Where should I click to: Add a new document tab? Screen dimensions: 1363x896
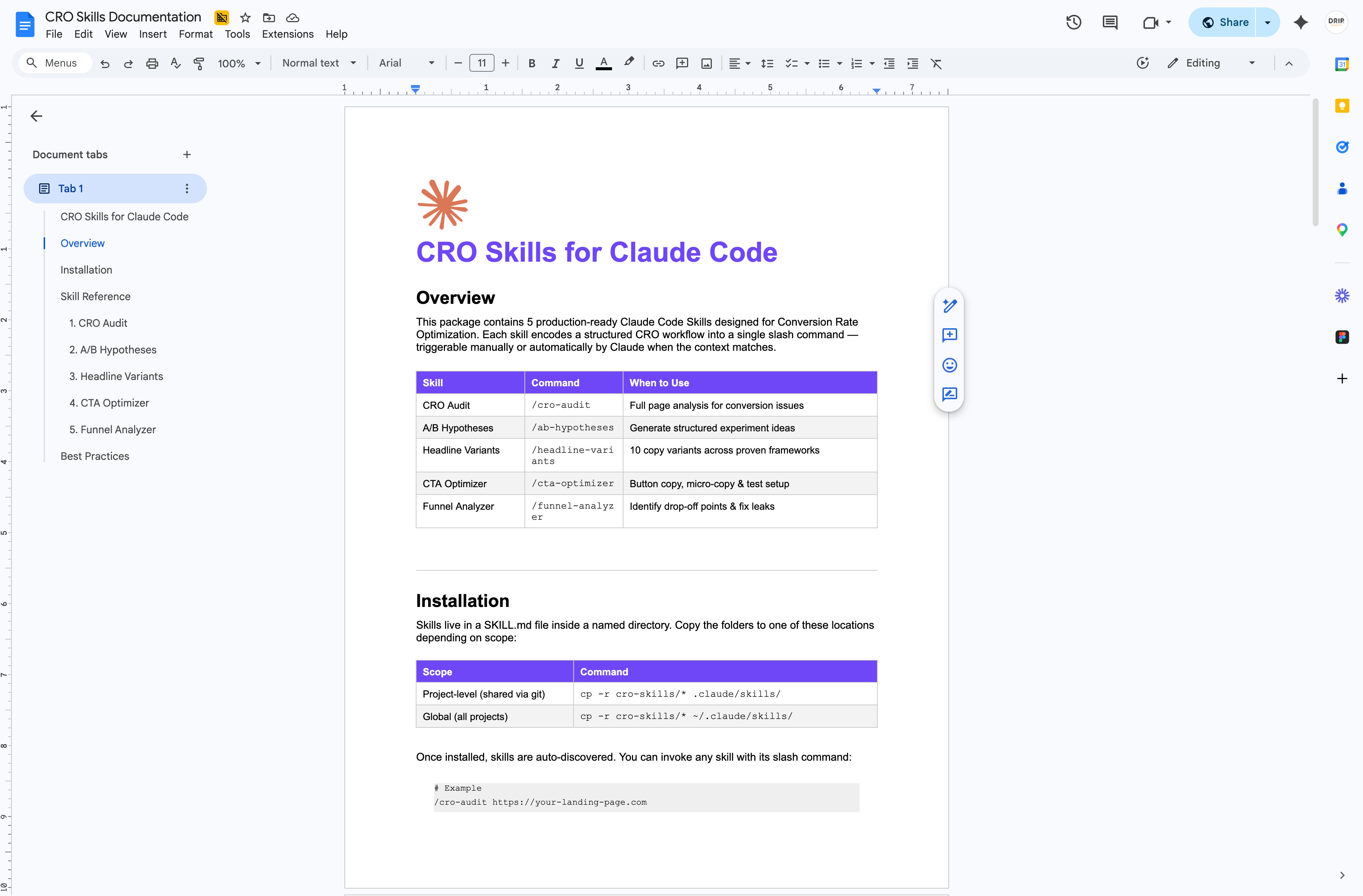187,155
